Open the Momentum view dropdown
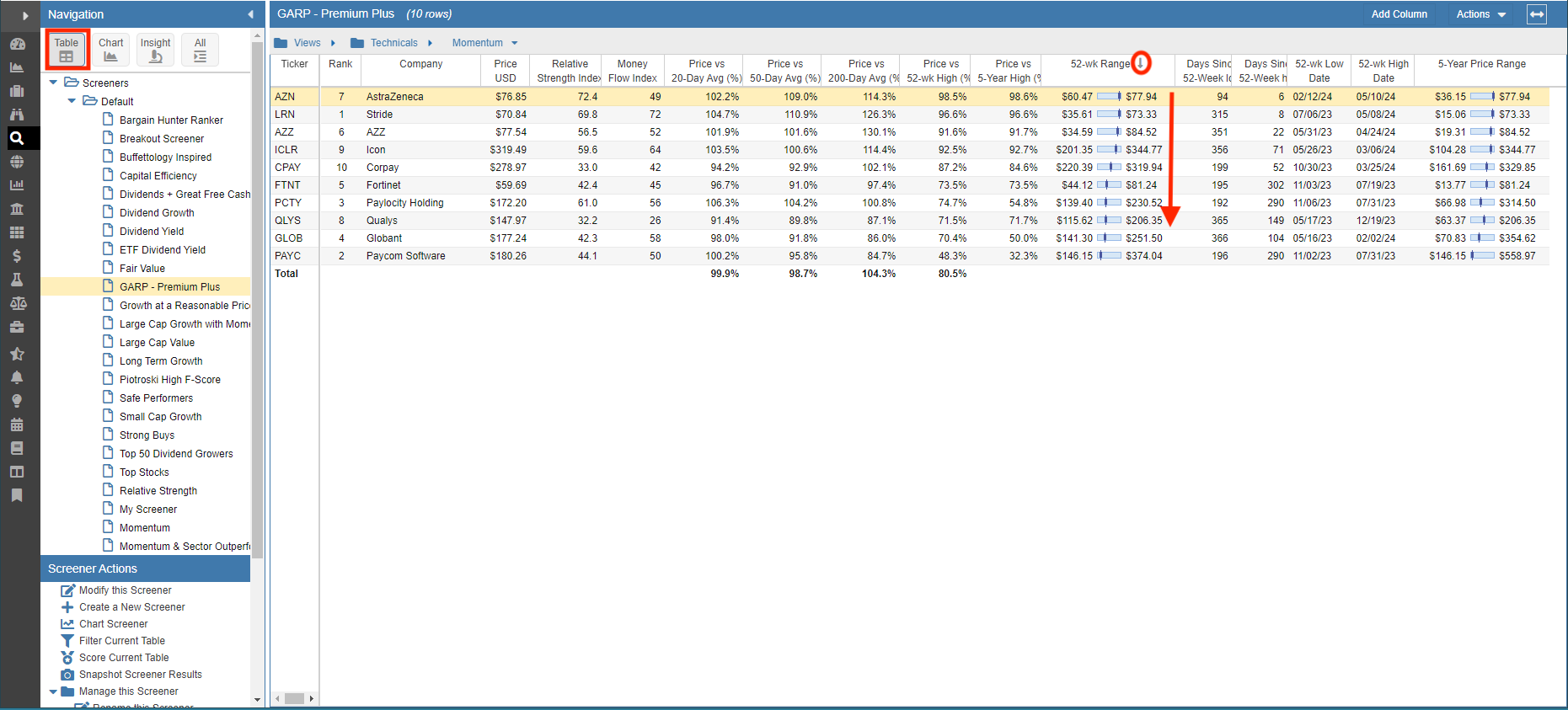 click(x=485, y=43)
